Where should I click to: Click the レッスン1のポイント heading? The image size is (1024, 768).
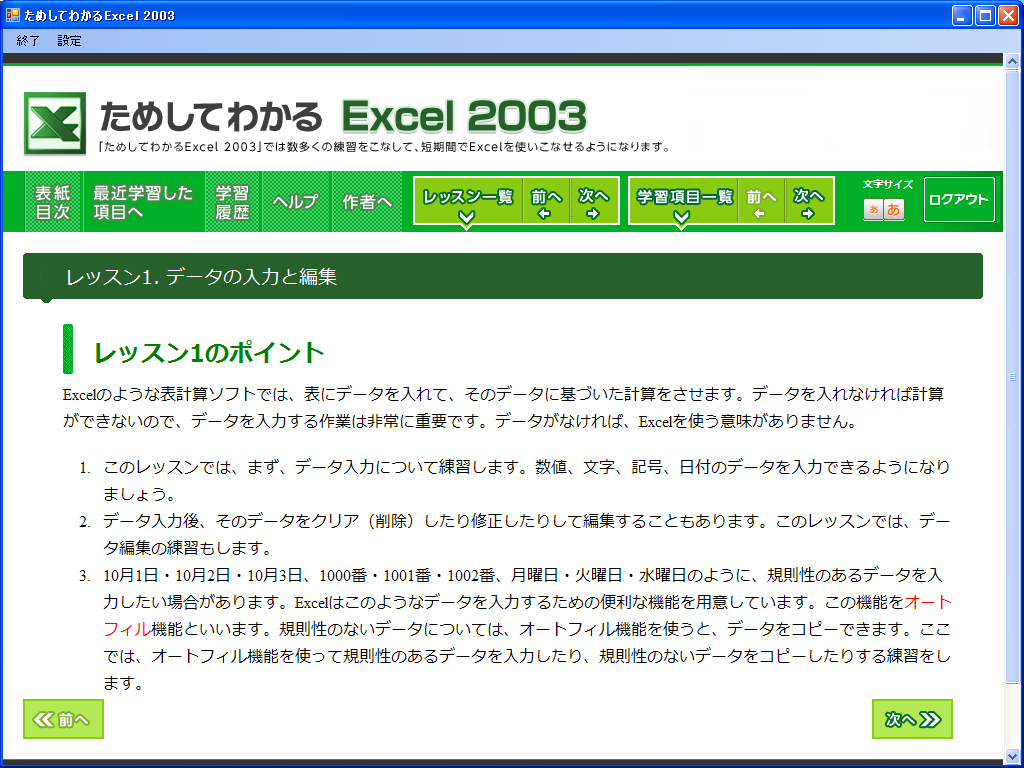(x=209, y=353)
